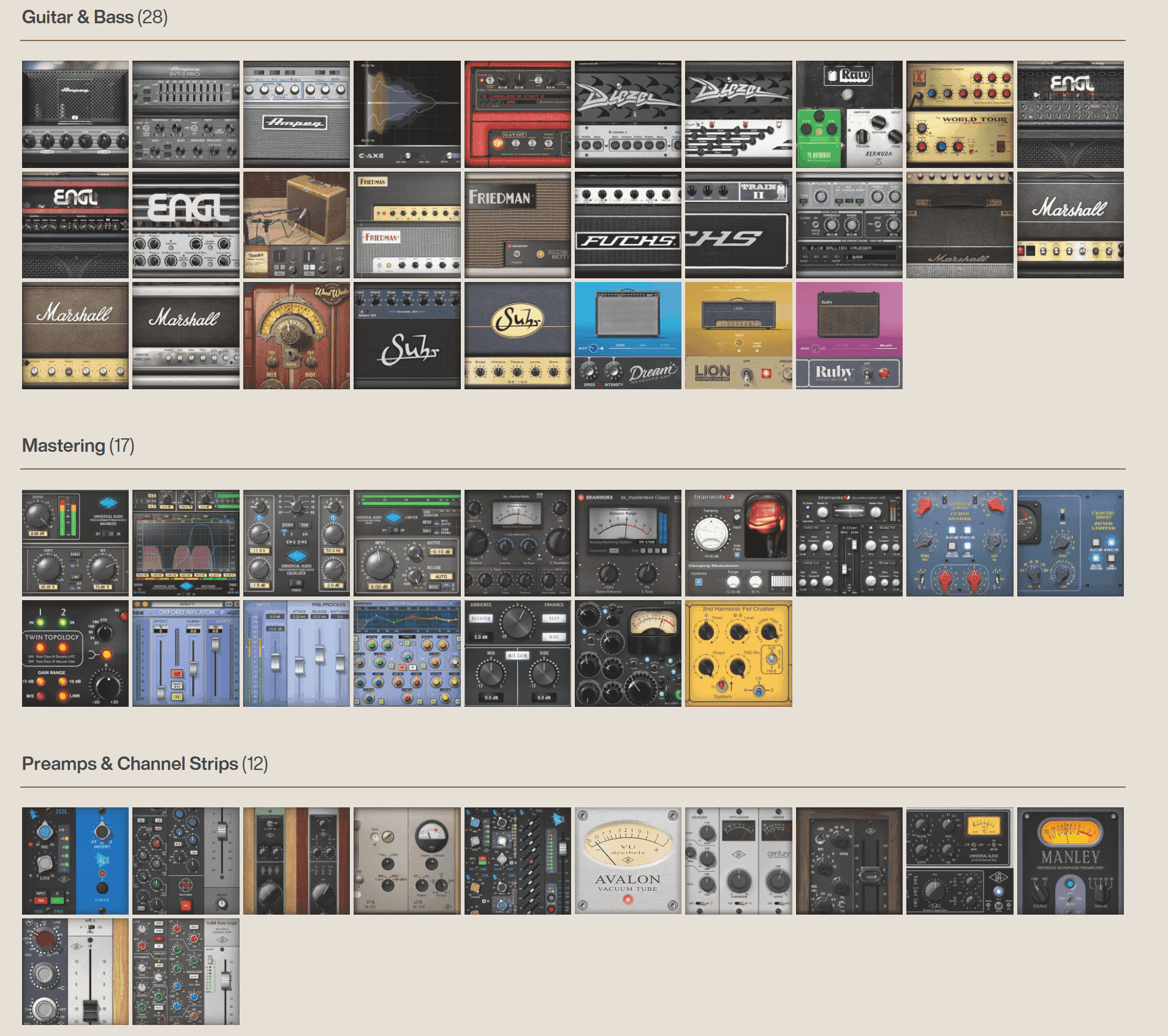Screen dimensions: 1168x1036
Task: Choose the brainworx bx_saturator V2 plugin
Action: click(849, 543)
